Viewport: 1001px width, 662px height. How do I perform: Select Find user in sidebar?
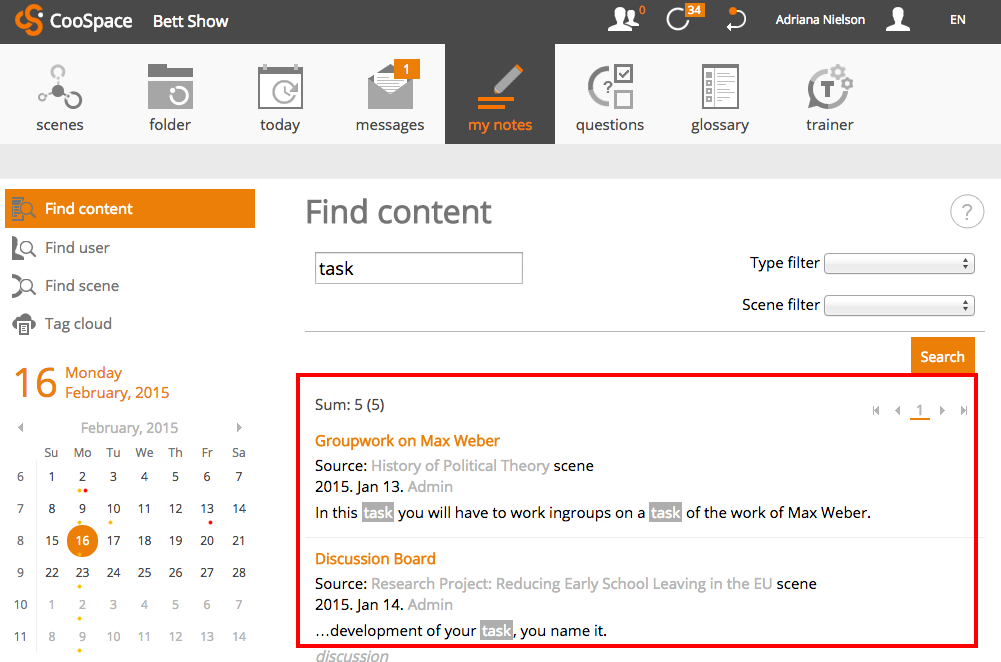(x=77, y=248)
